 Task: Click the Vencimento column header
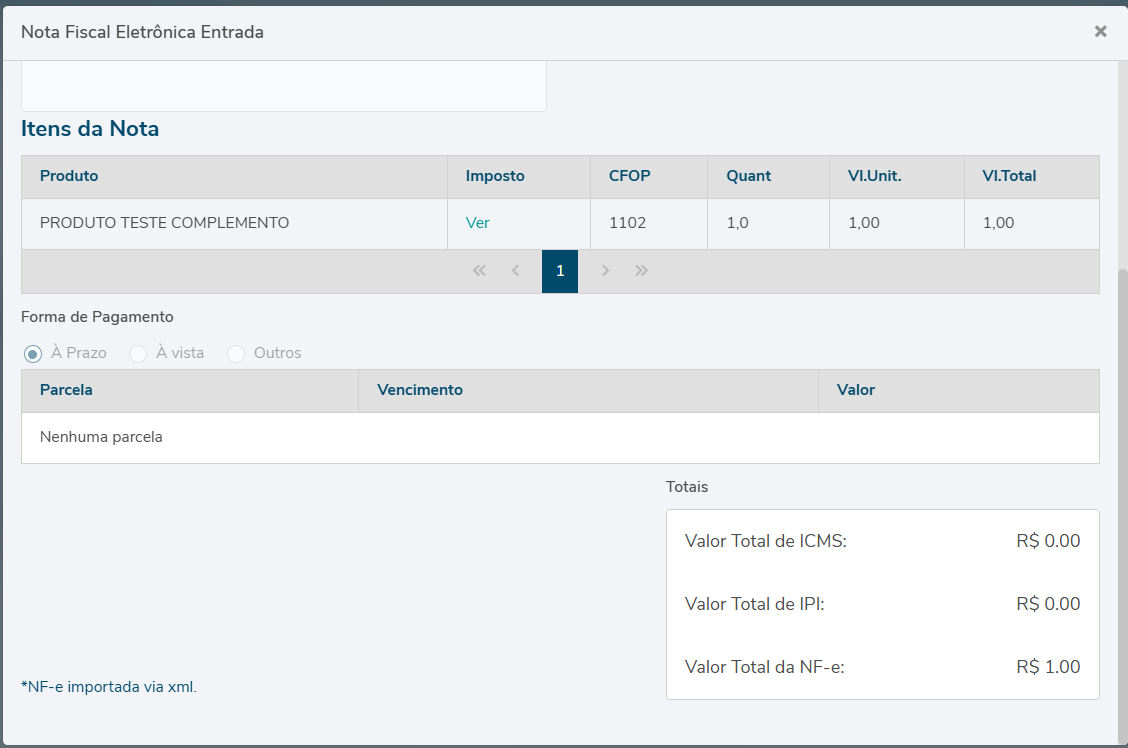420,390
